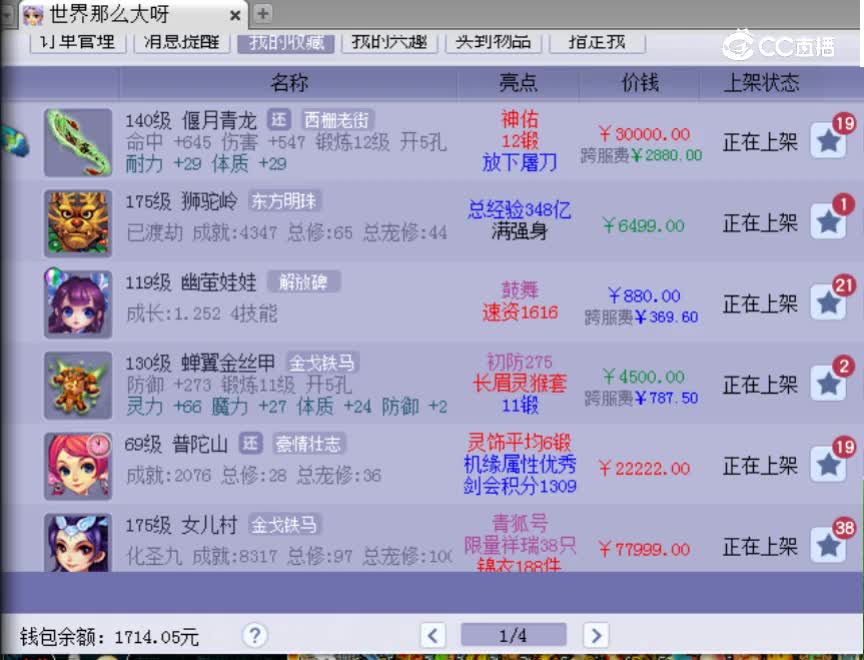Select the 我的收藏 tab
The width and height of the screenshot is (864, 660).
click(286, 43)
